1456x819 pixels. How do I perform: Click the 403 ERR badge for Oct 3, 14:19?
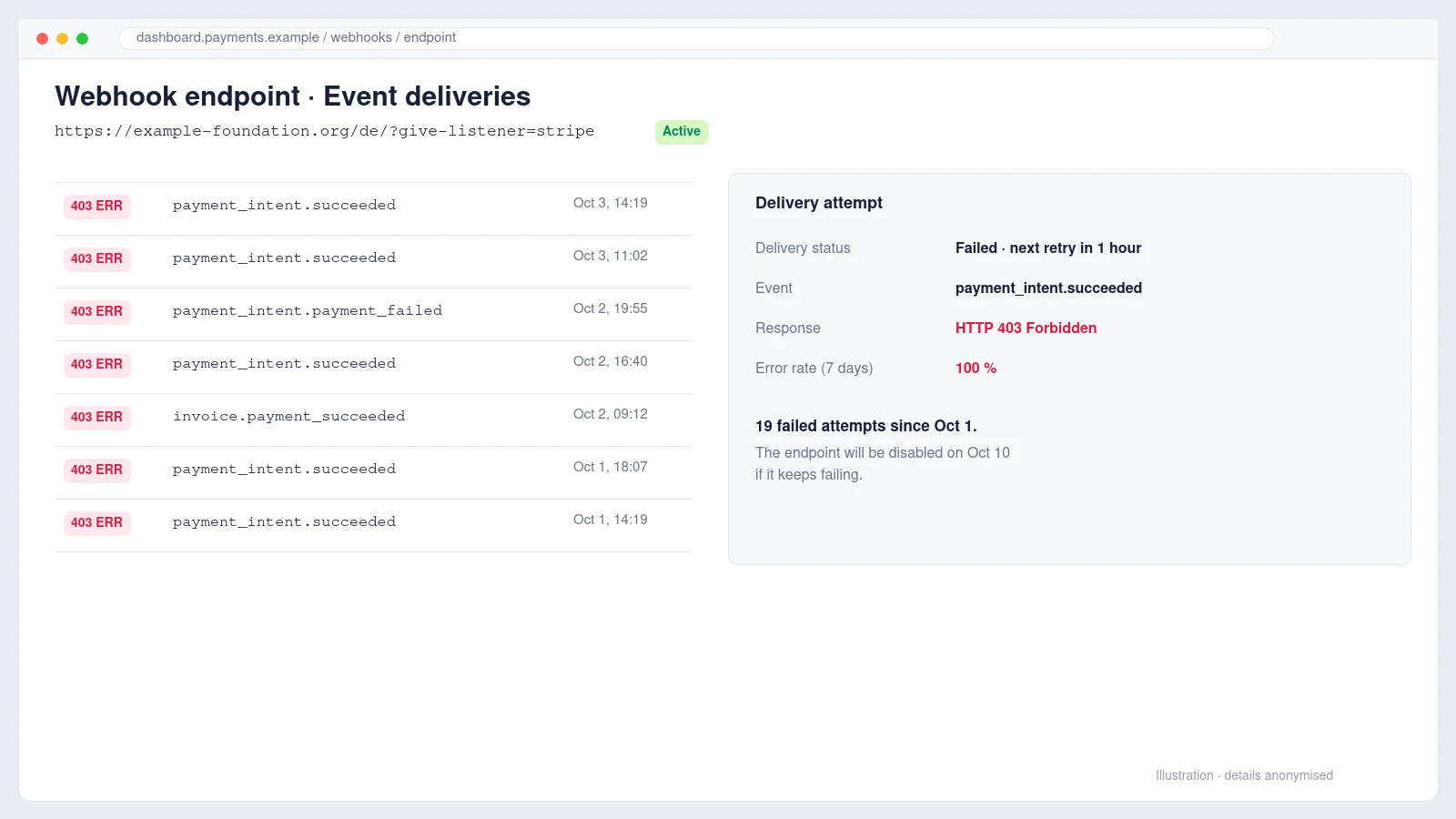coord(97,207)
